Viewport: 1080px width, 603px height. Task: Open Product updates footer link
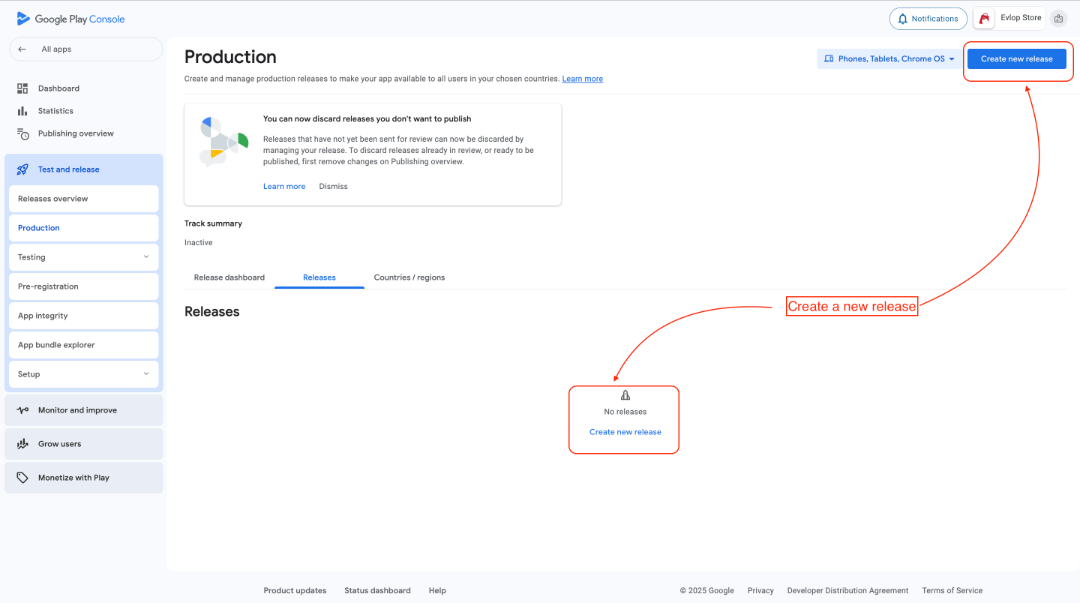(295, 591)
